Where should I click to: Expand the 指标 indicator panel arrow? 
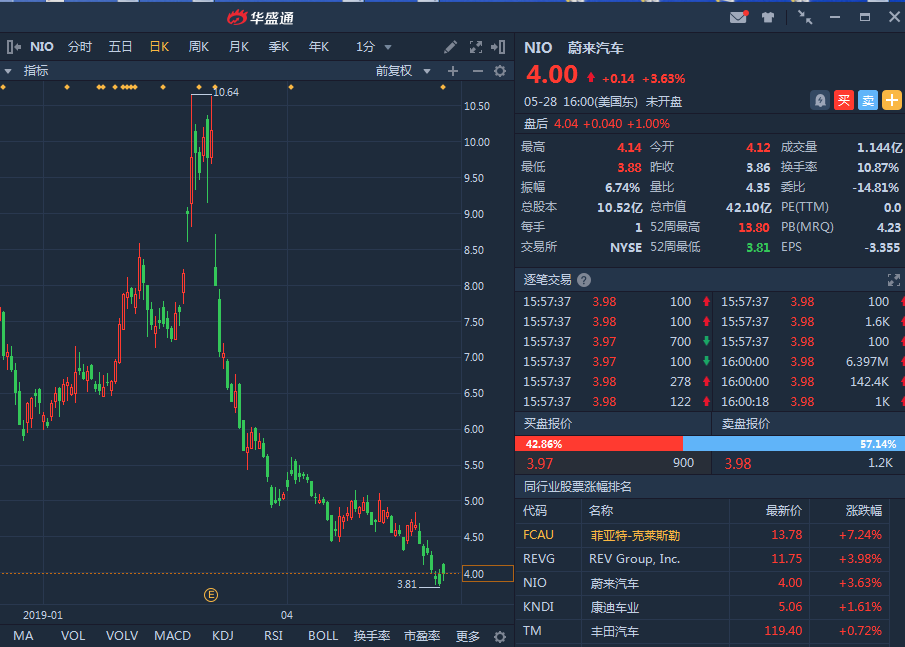pyautogui.click(x=7, y=71)
